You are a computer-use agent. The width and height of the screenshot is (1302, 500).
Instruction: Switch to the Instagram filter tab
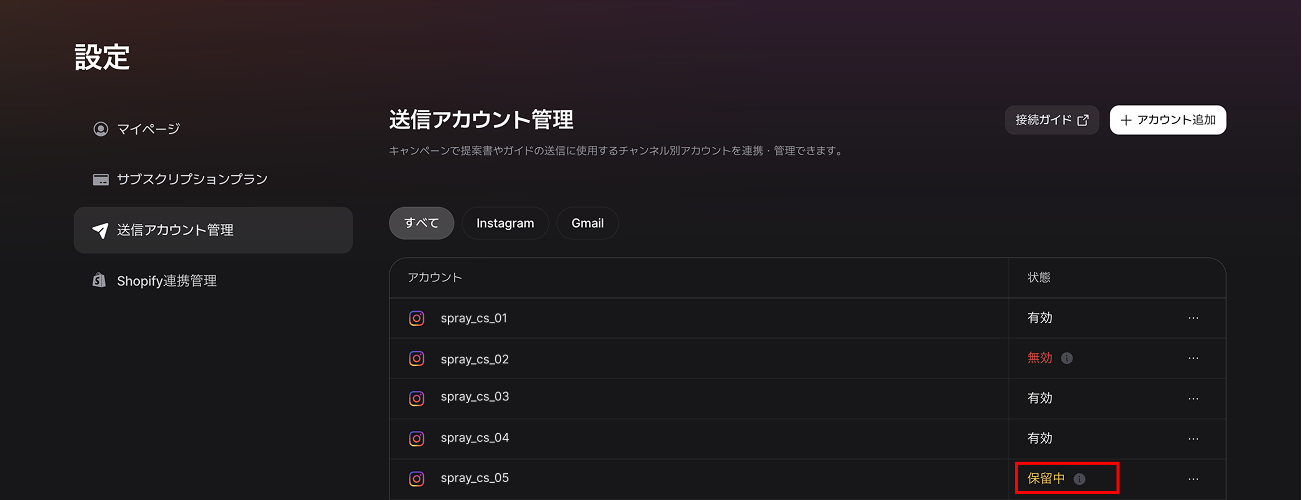(505, 223)
